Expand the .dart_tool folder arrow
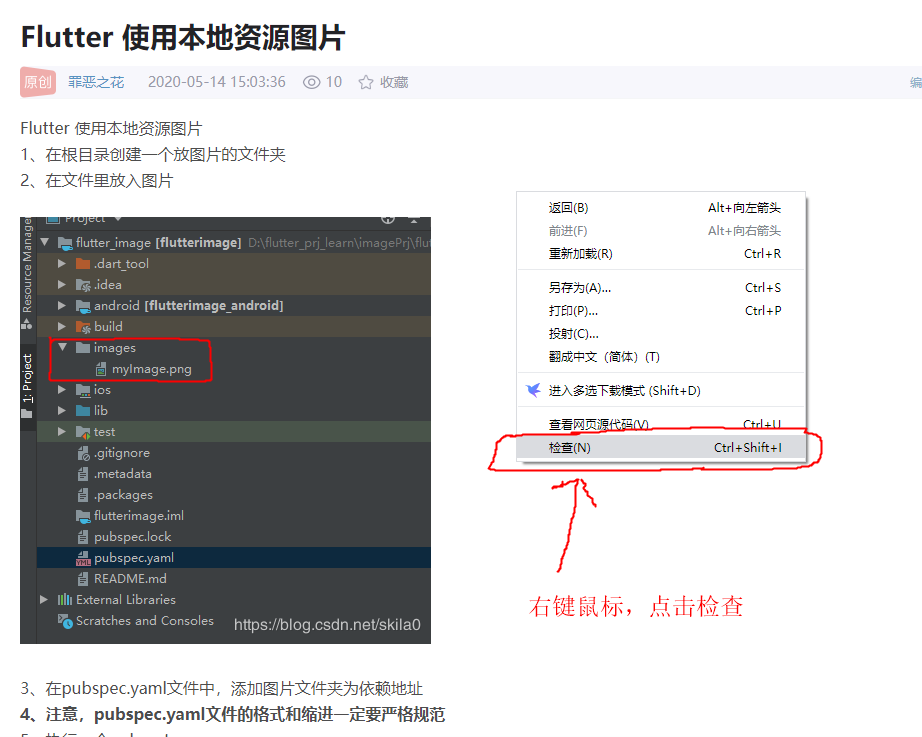Screen dimensions: 922x737 [62, 264]
